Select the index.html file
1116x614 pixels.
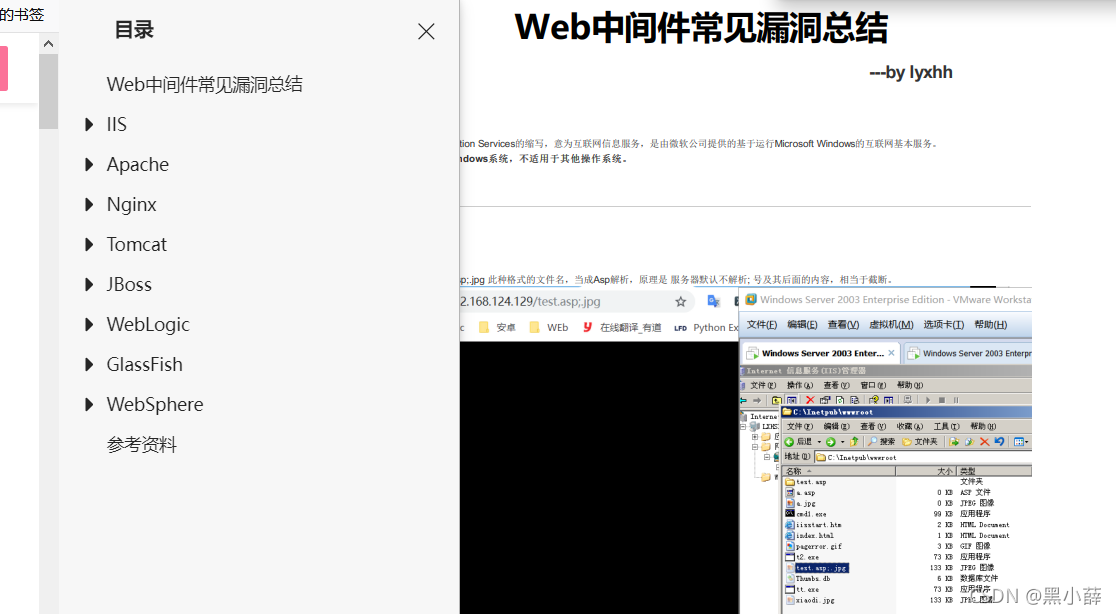810,535
